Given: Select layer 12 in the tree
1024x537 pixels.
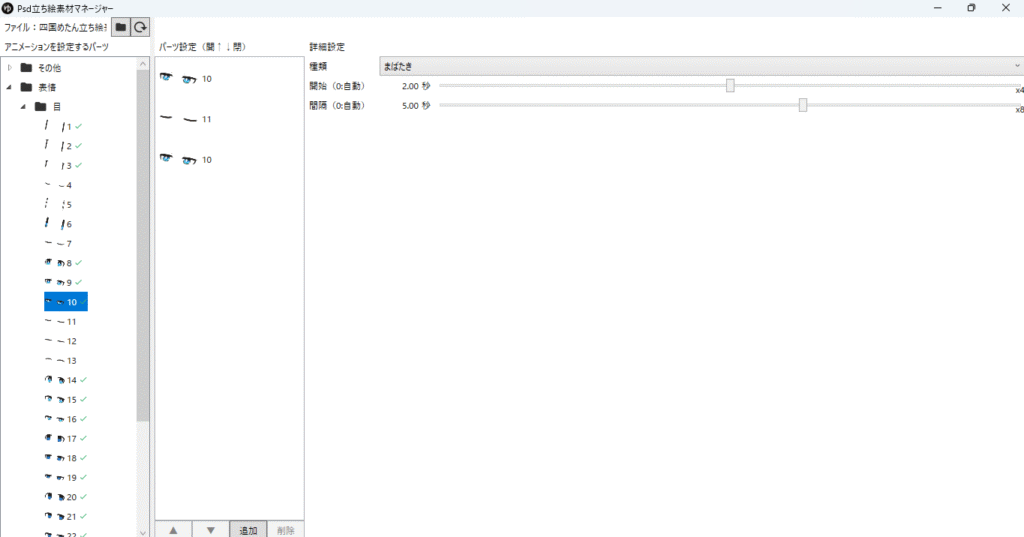Looking at the screenshot, I should click(x=65, y=341).
